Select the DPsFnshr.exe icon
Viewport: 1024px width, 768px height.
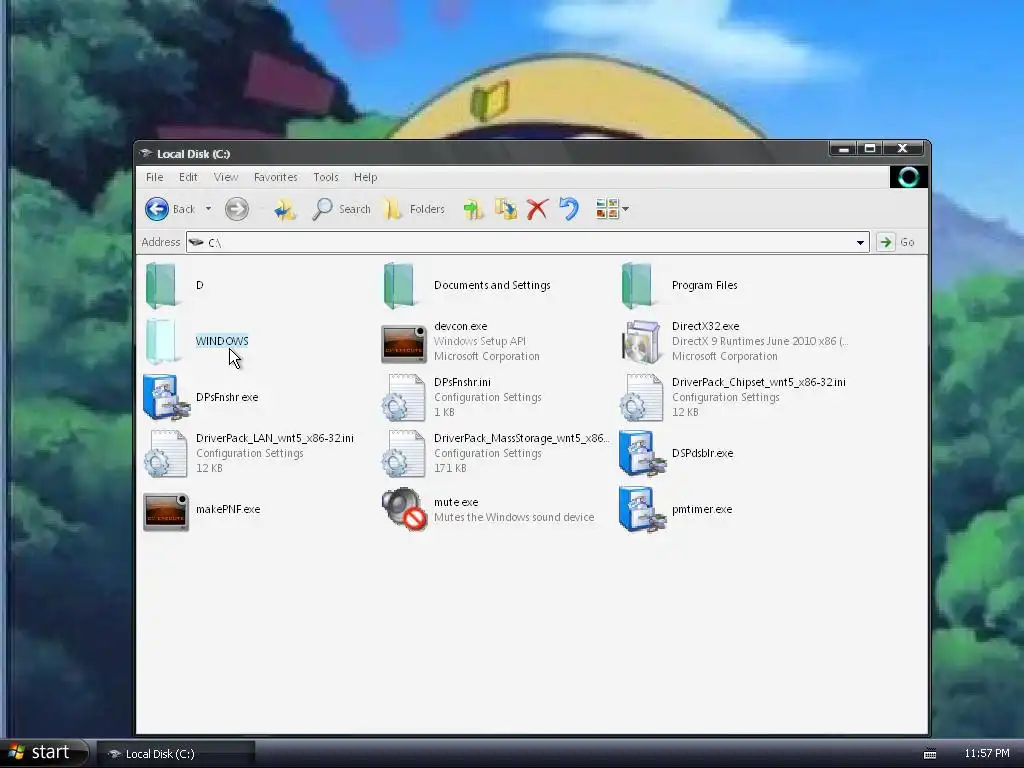pyautogui.click(x=166, y=397)
